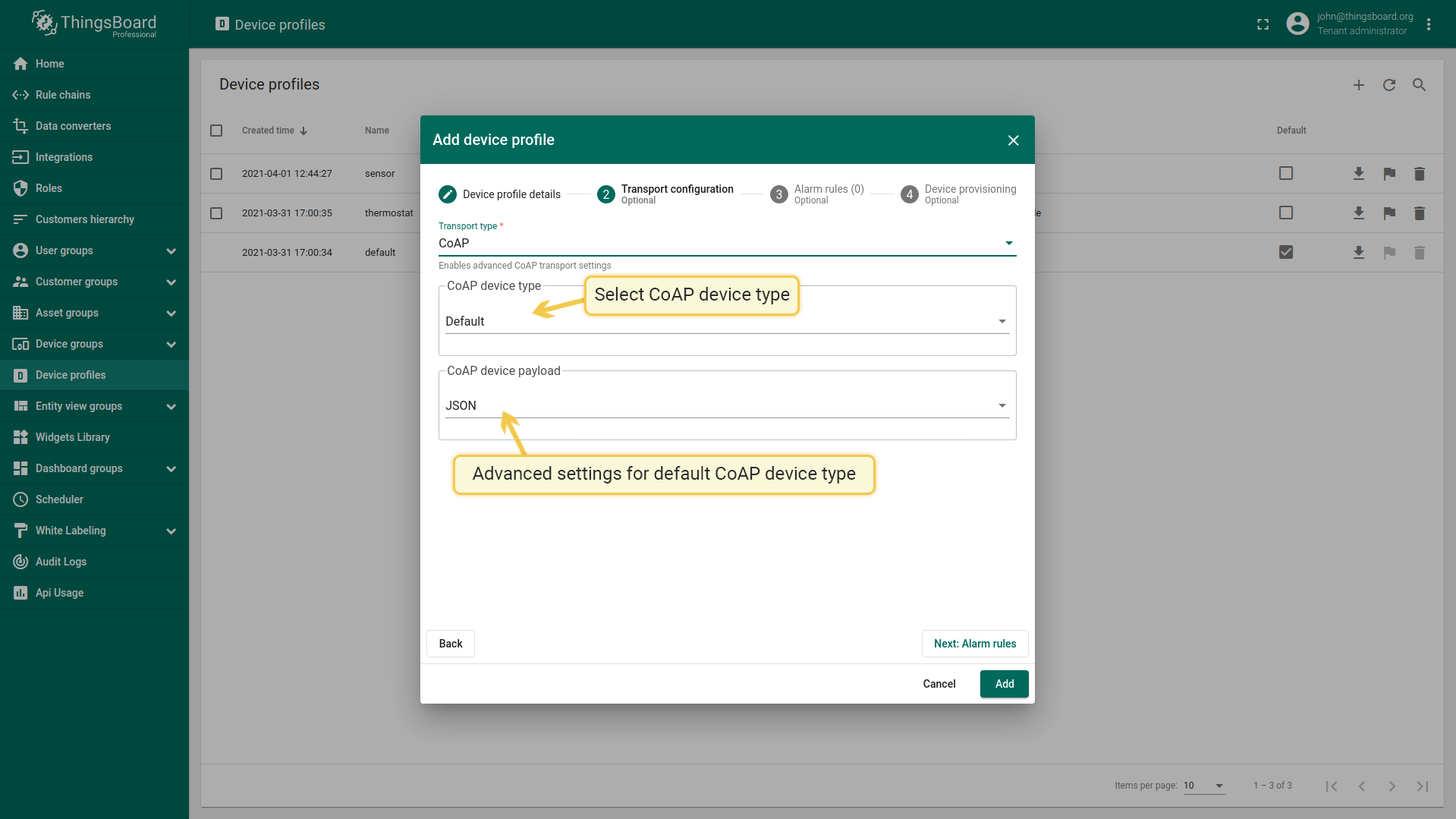Screen dimensions: 1456x819
Task: Cancel the Add device profile dialog
Action: [x=939, y=684]
